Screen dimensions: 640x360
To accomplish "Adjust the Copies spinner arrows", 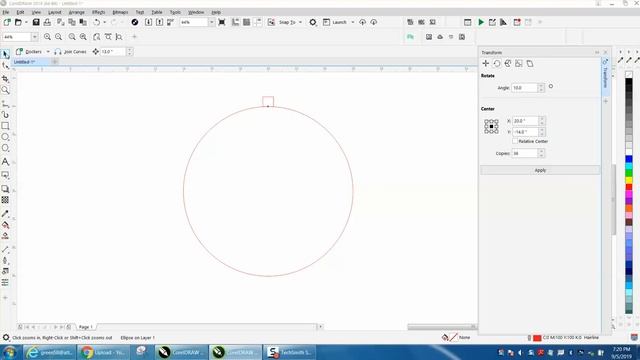I will pos(541,153).
